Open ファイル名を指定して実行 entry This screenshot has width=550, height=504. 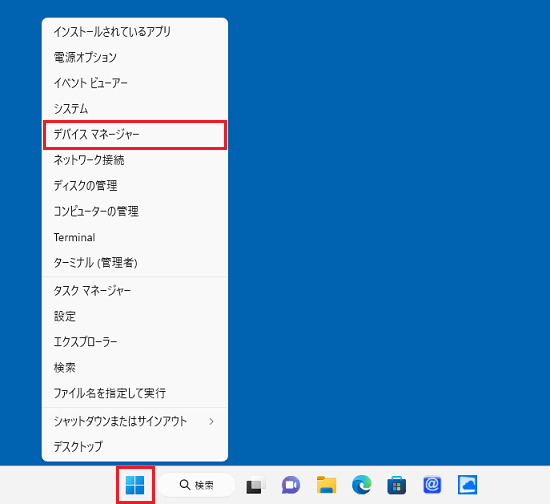point(135,393)
